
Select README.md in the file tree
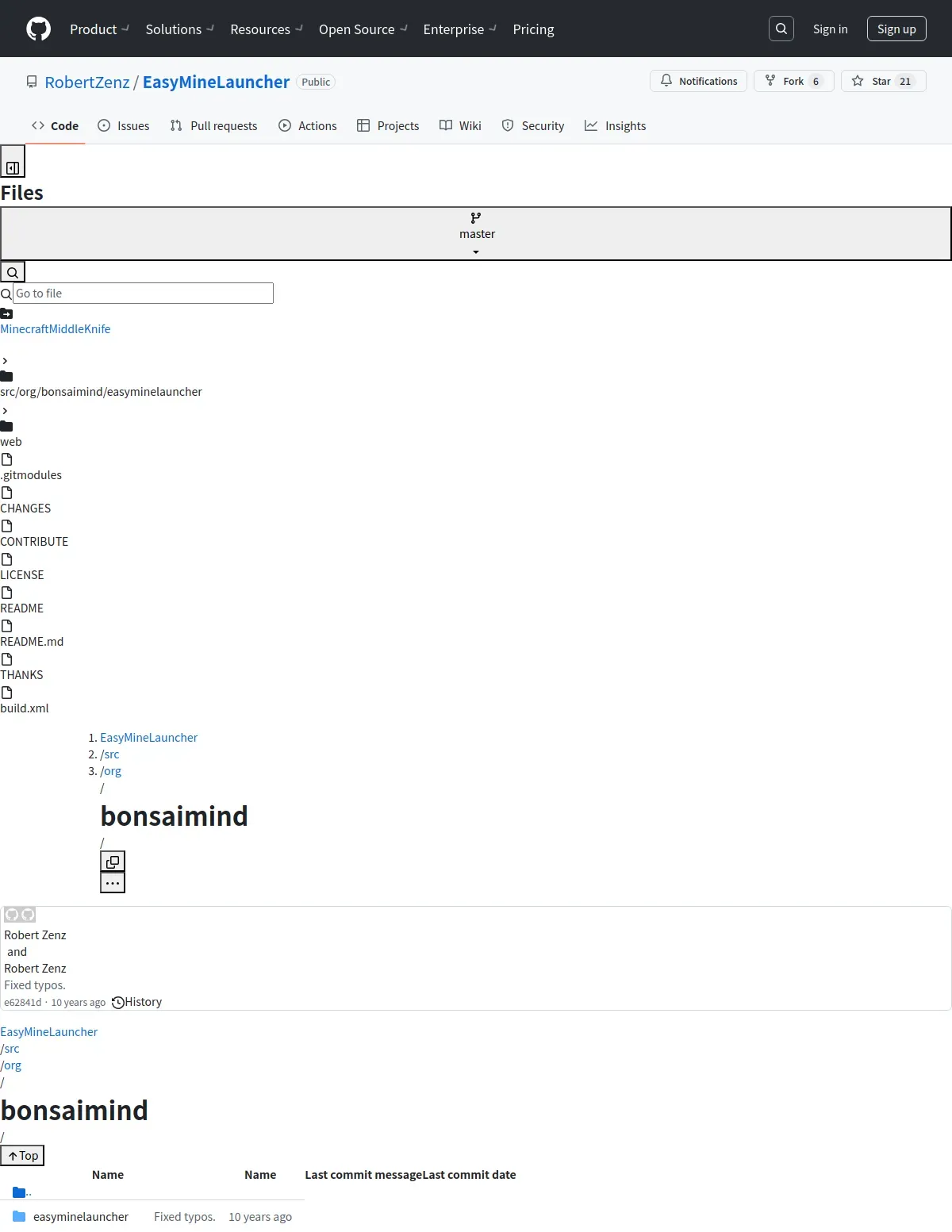pyautogui.click(x=32, y=642)
